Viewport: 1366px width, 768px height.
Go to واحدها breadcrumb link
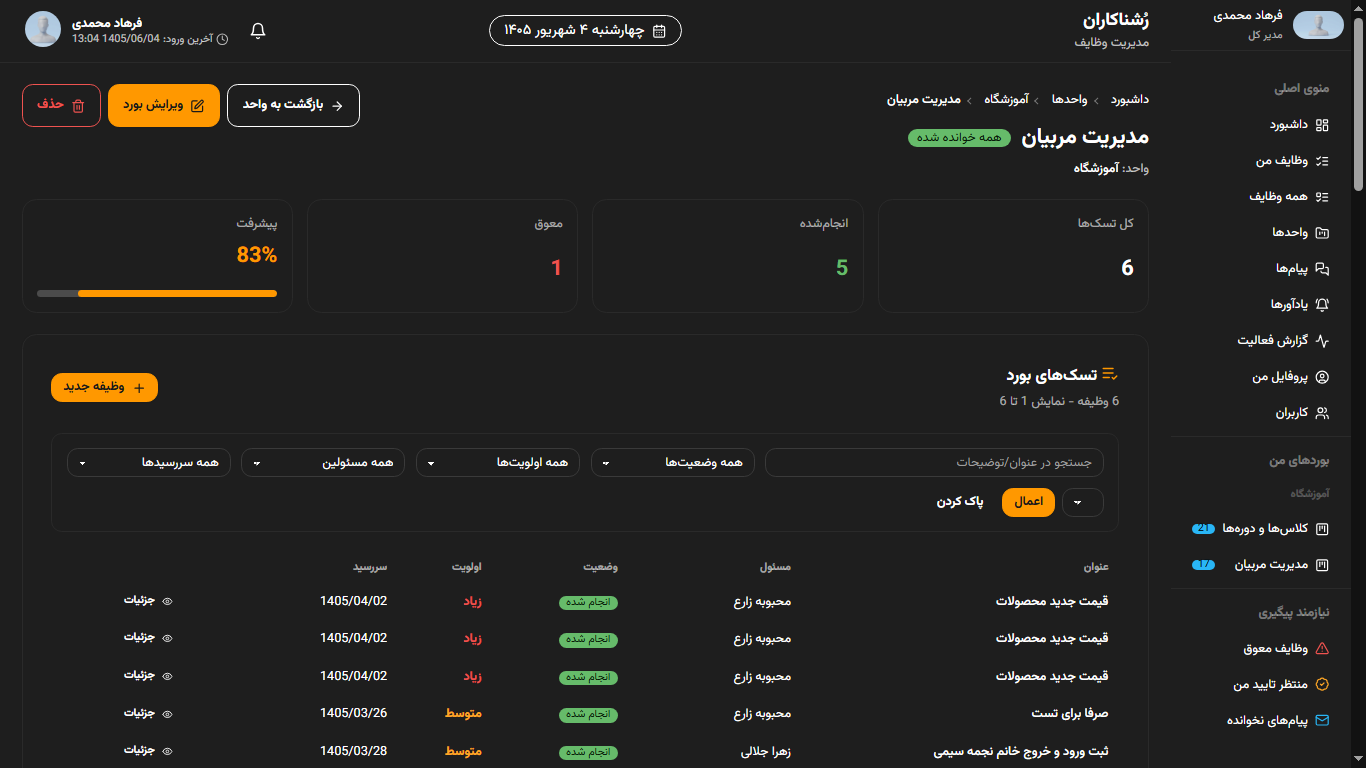[1070, 100]
